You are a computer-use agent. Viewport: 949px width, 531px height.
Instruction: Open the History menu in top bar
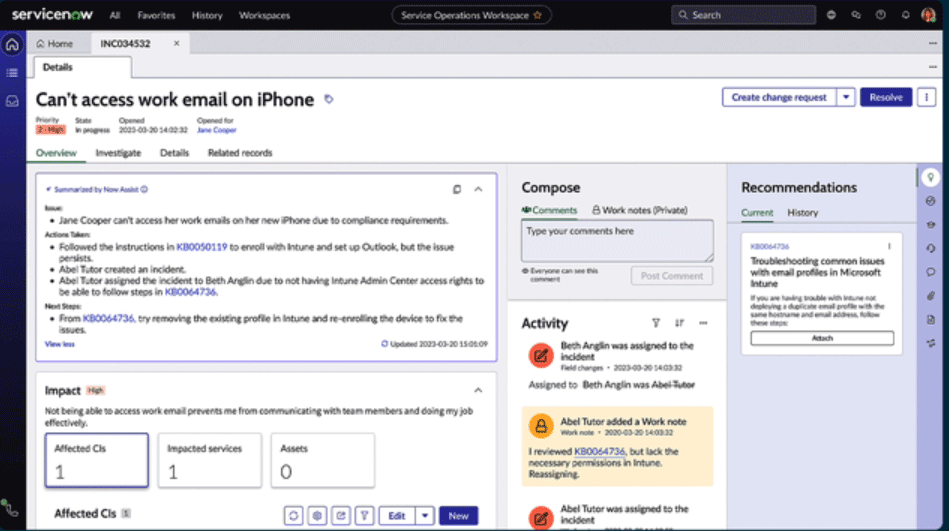tap(207, 15)
